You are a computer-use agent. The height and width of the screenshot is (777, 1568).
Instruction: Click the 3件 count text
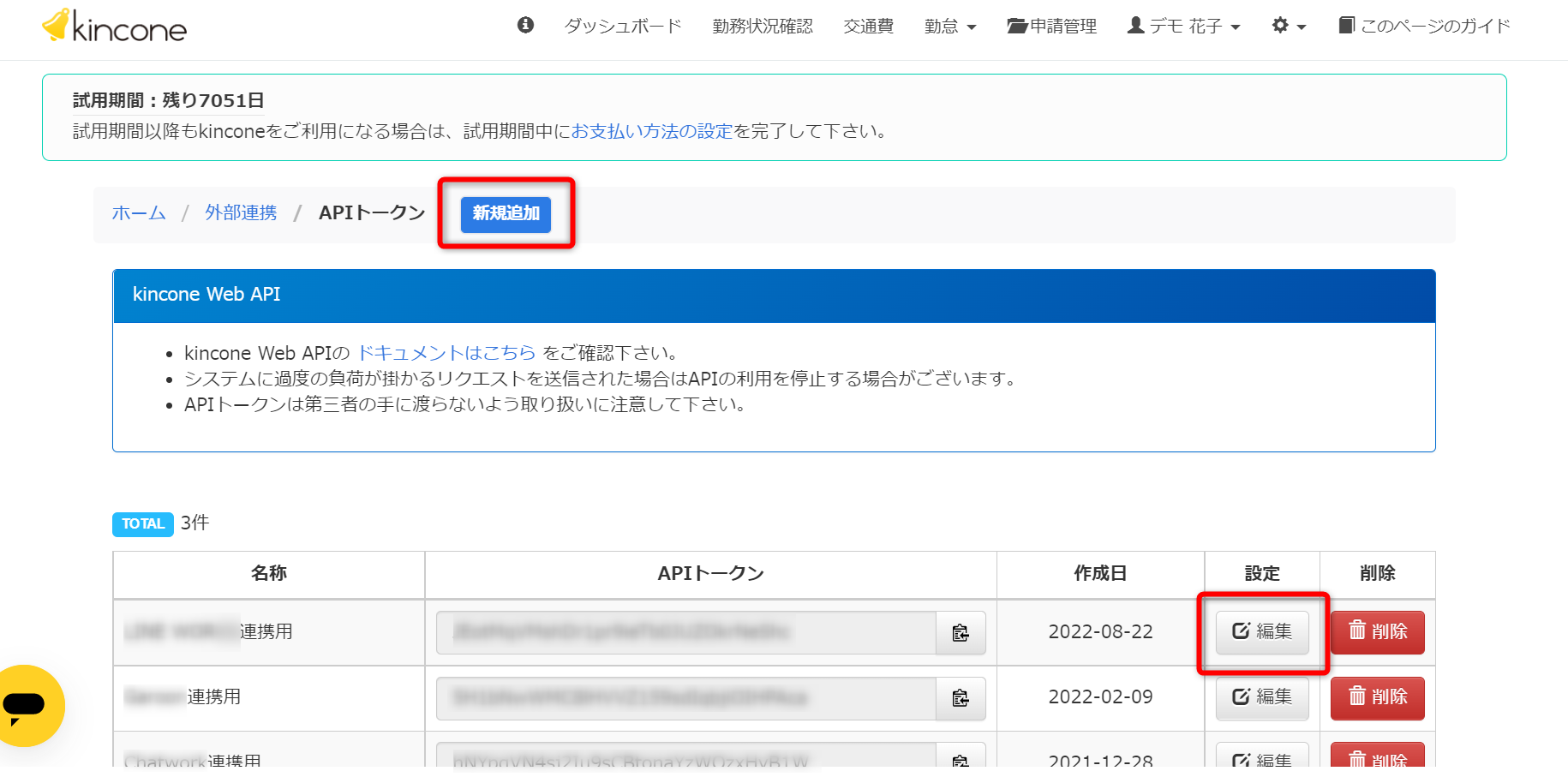tap(195, 523)
